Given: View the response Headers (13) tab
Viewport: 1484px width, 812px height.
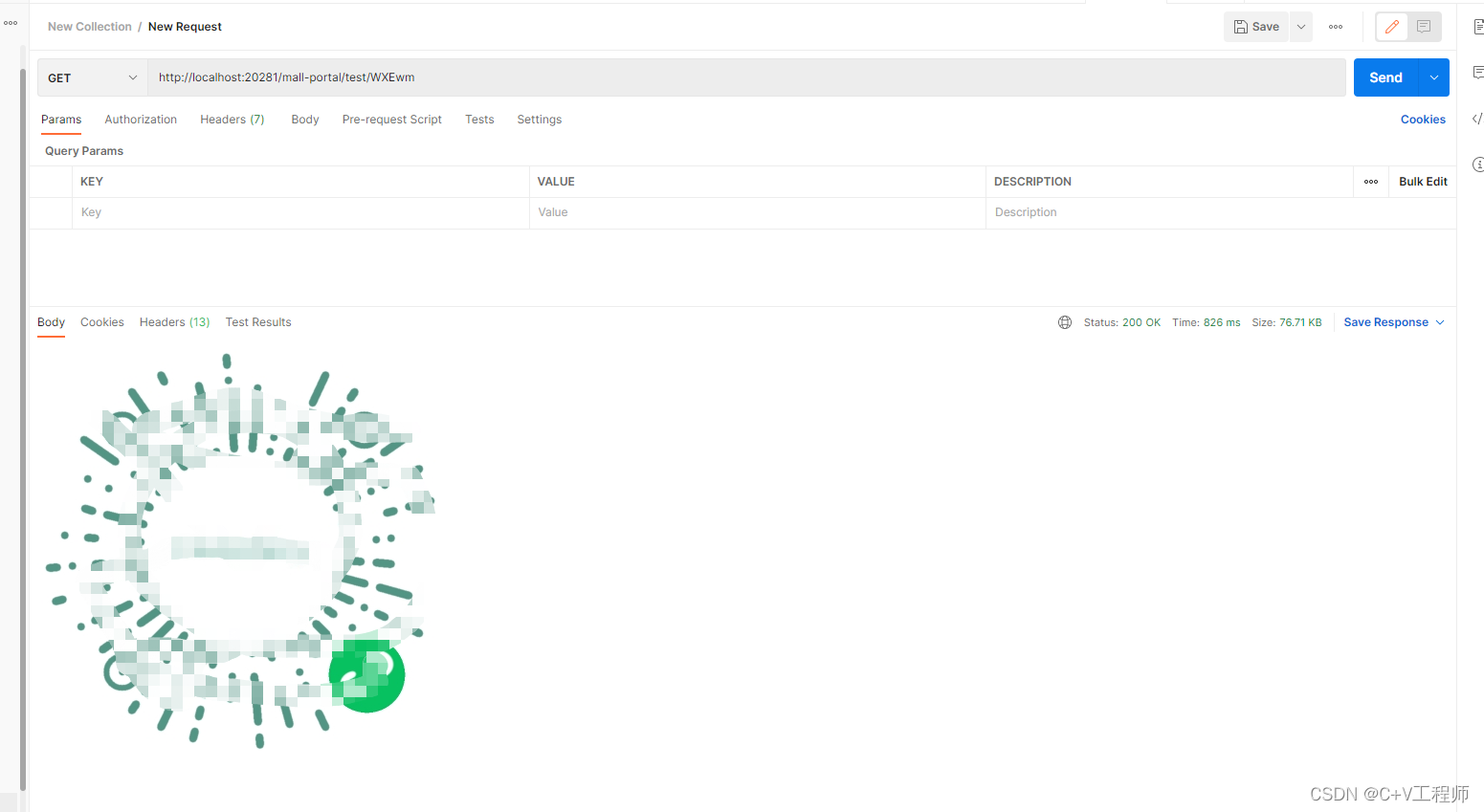Looking at the screenshot, I should (x=175, y=322).
